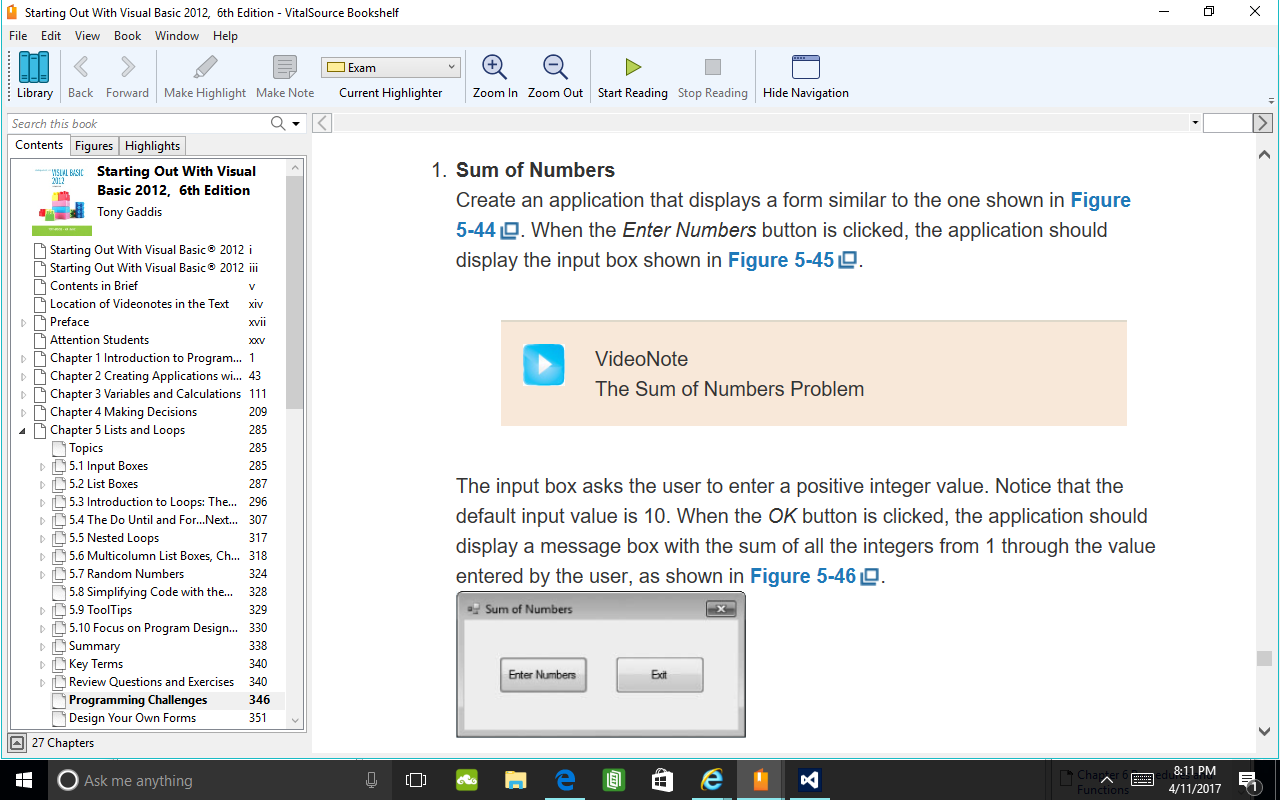1280x800 pixels.
Task: Expand Chapter 4 Making Decisions
Action: [x=24, y=412]
